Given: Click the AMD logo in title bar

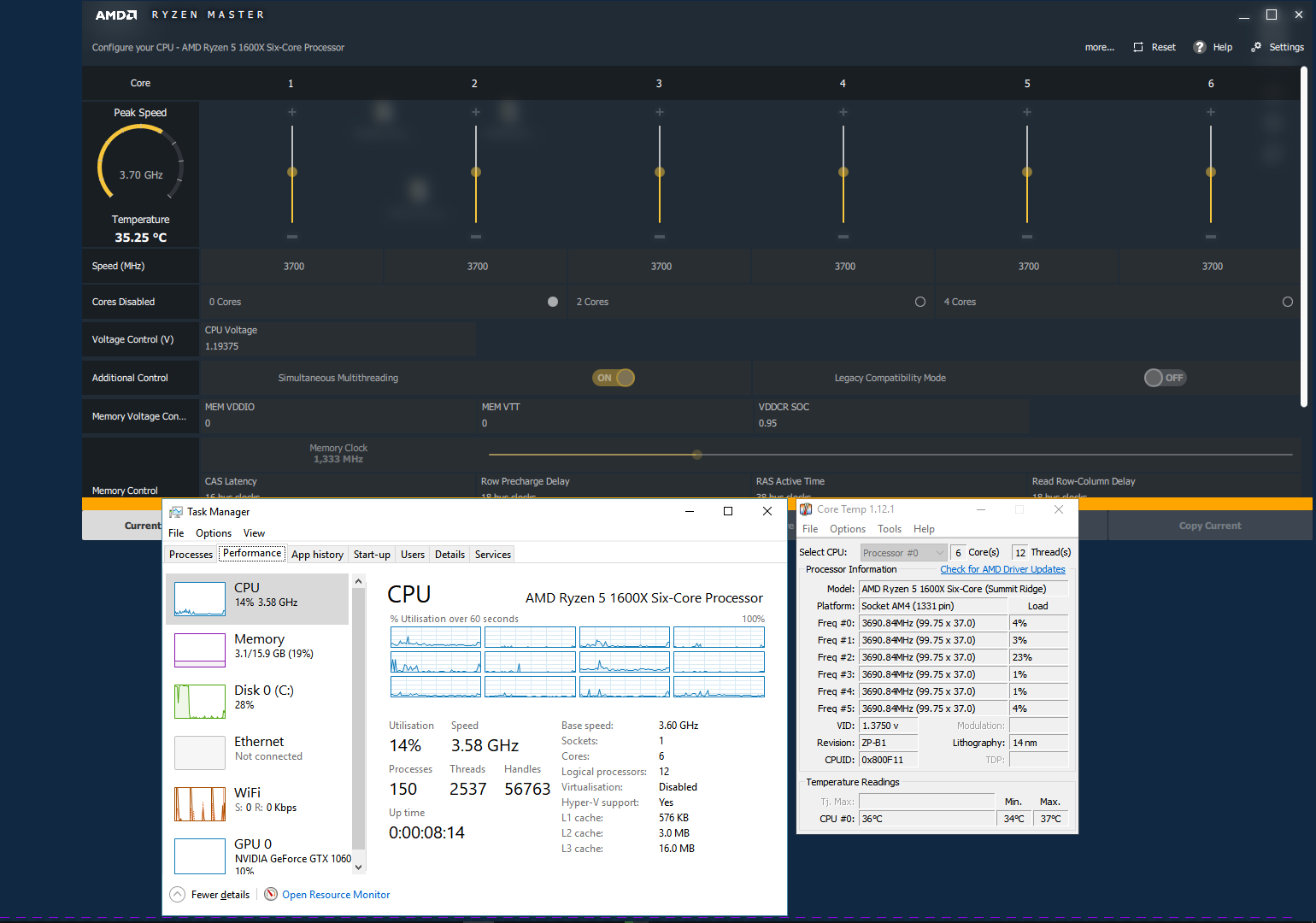Looking at the screenshot, I should point(116,15).
